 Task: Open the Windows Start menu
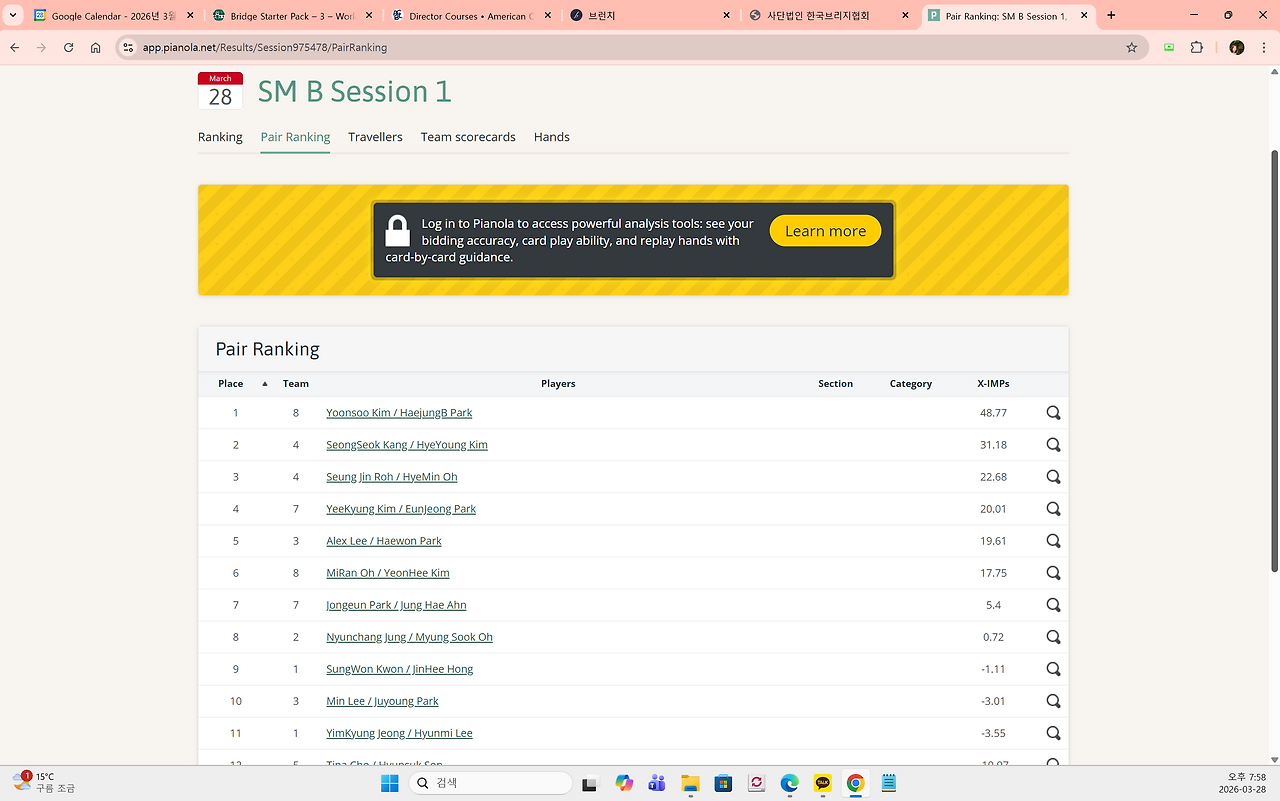point(389,783)
